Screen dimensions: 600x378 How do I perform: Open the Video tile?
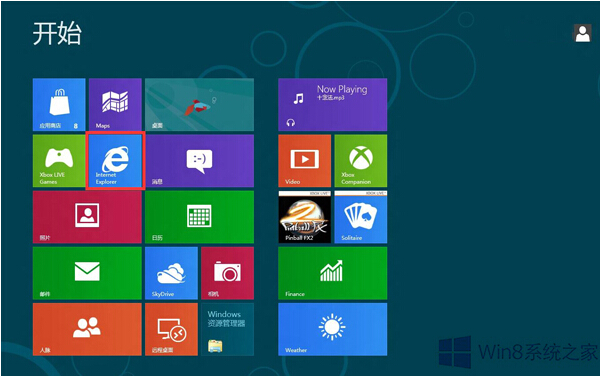[305, 161]
